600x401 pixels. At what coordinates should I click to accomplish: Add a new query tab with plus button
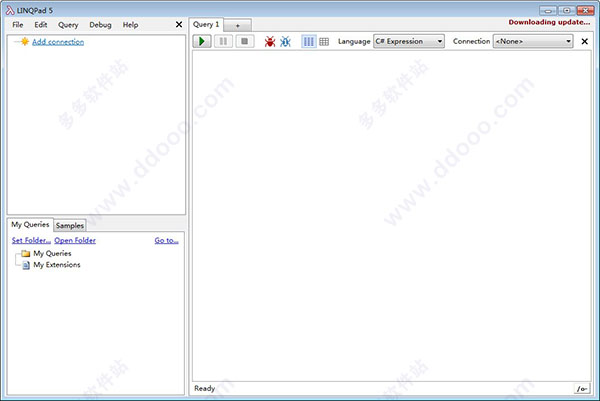point(238,25)
